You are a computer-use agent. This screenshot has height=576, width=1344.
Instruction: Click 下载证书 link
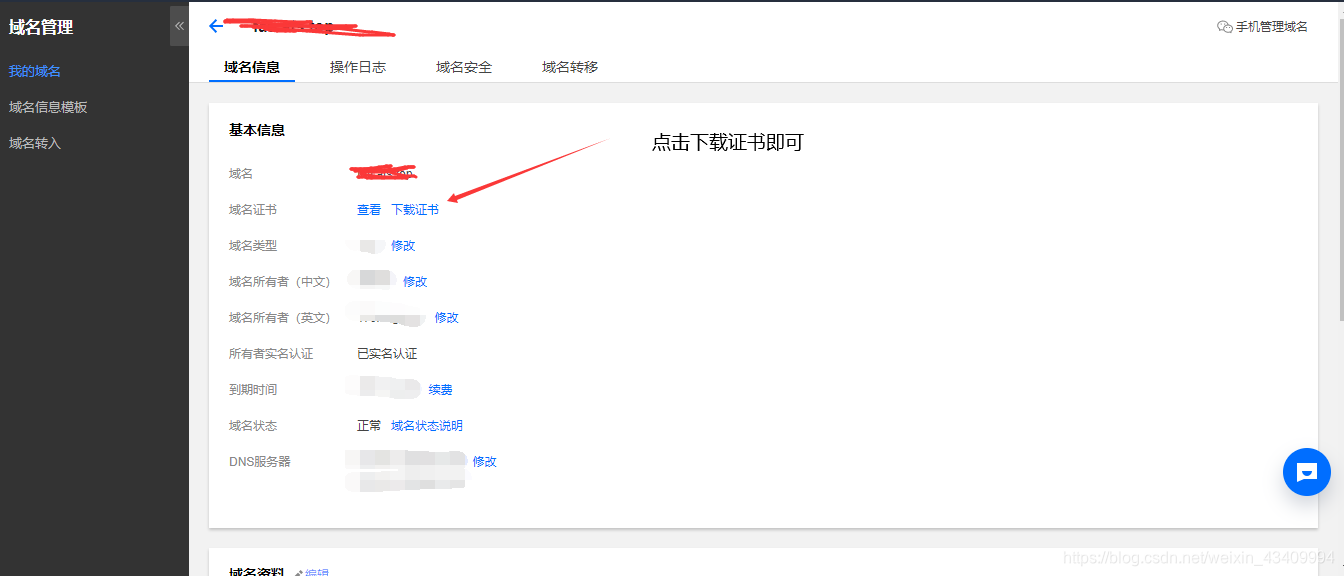click(x=415, y=210)
